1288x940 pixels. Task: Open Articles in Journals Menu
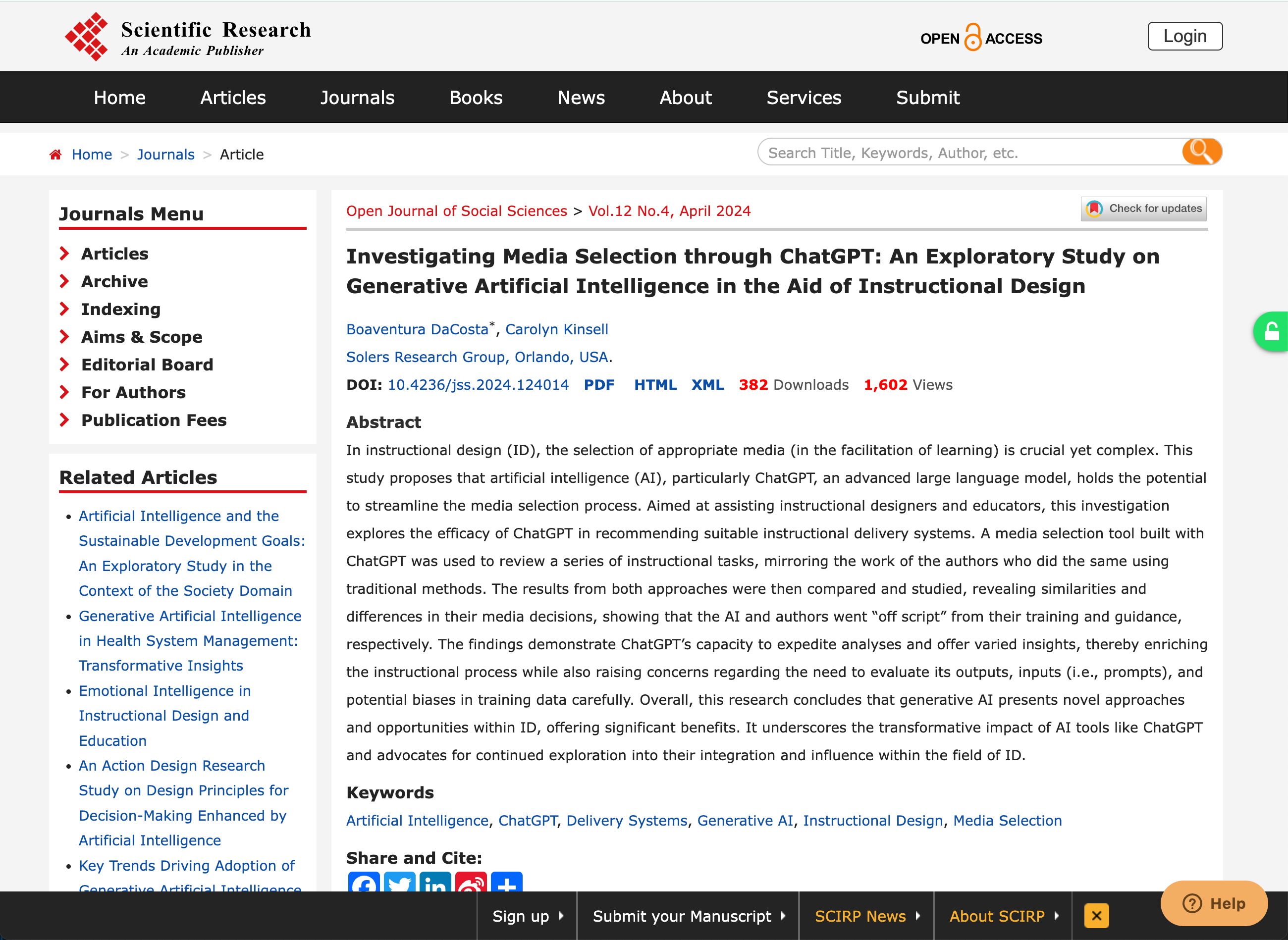pyautogui.click(x=114, y=253)
